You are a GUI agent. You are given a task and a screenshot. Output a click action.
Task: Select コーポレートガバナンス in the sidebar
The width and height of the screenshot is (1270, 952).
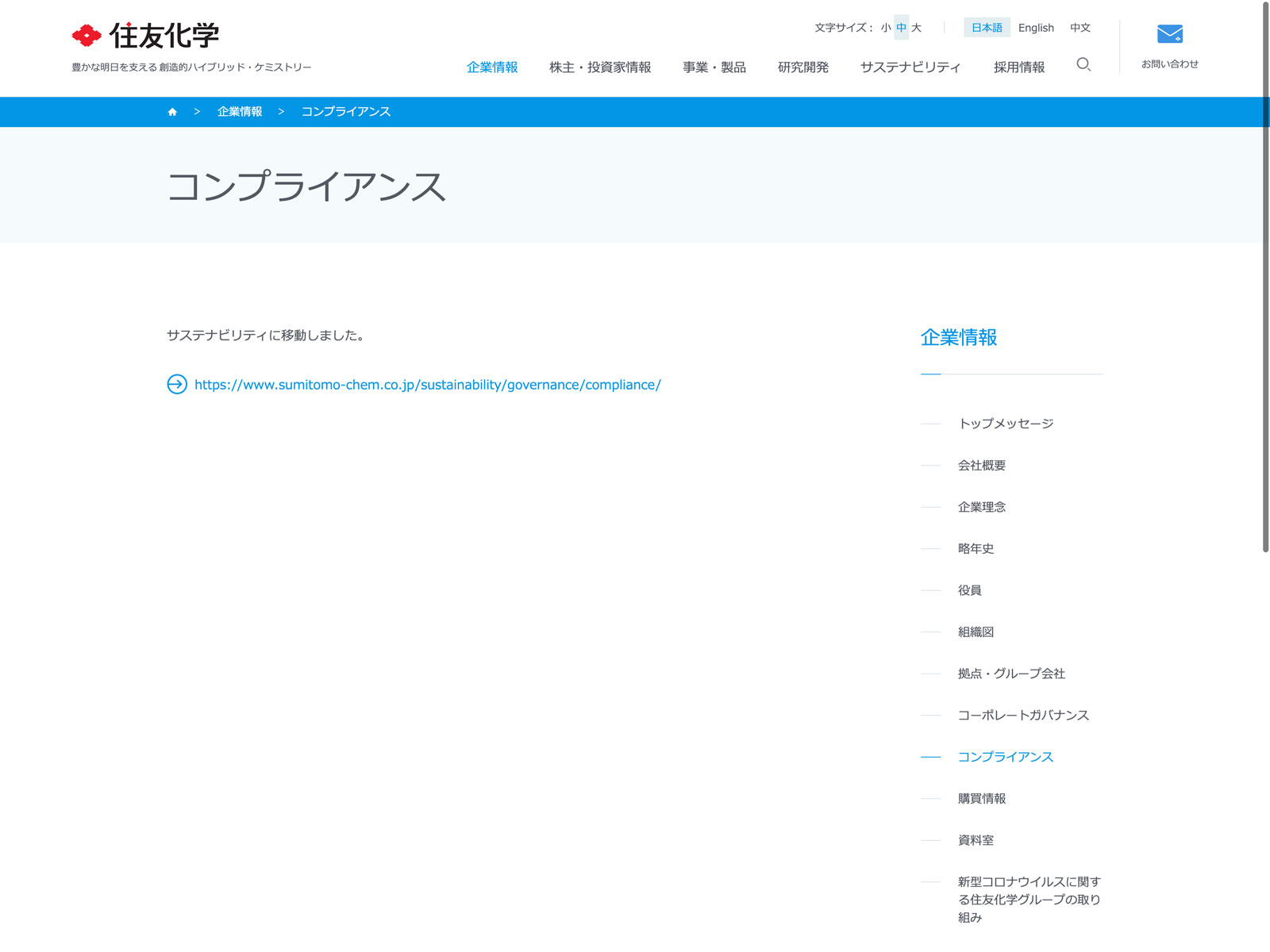point(1023,716)
